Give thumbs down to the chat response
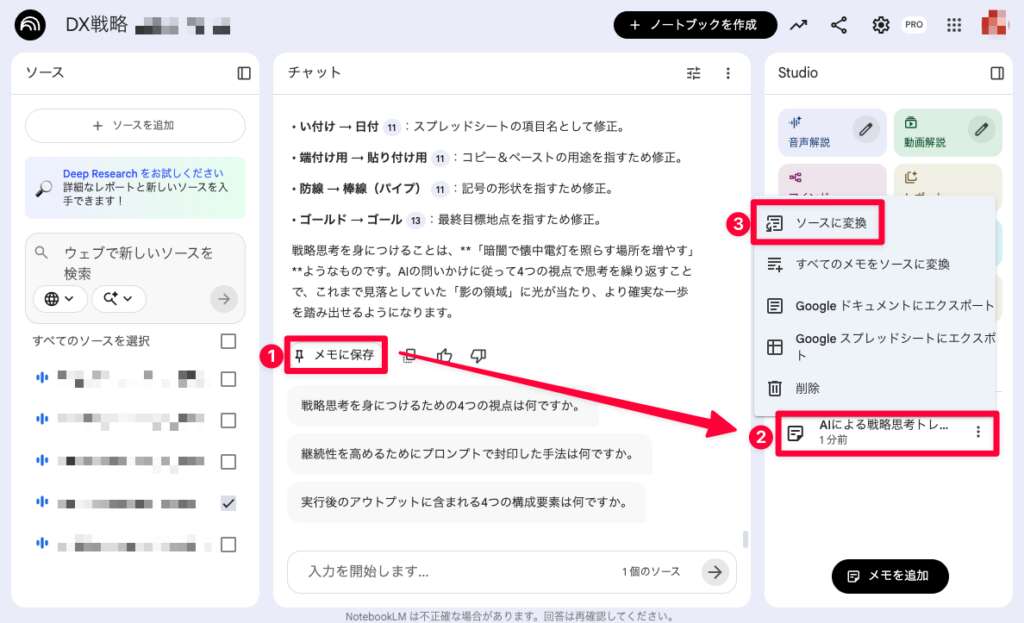 point(478,355)
